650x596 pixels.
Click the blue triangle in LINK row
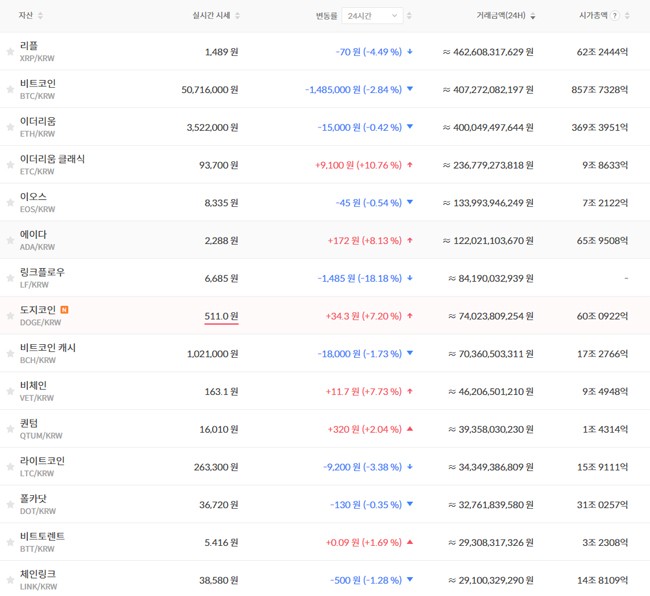click(x=410, y=579)
